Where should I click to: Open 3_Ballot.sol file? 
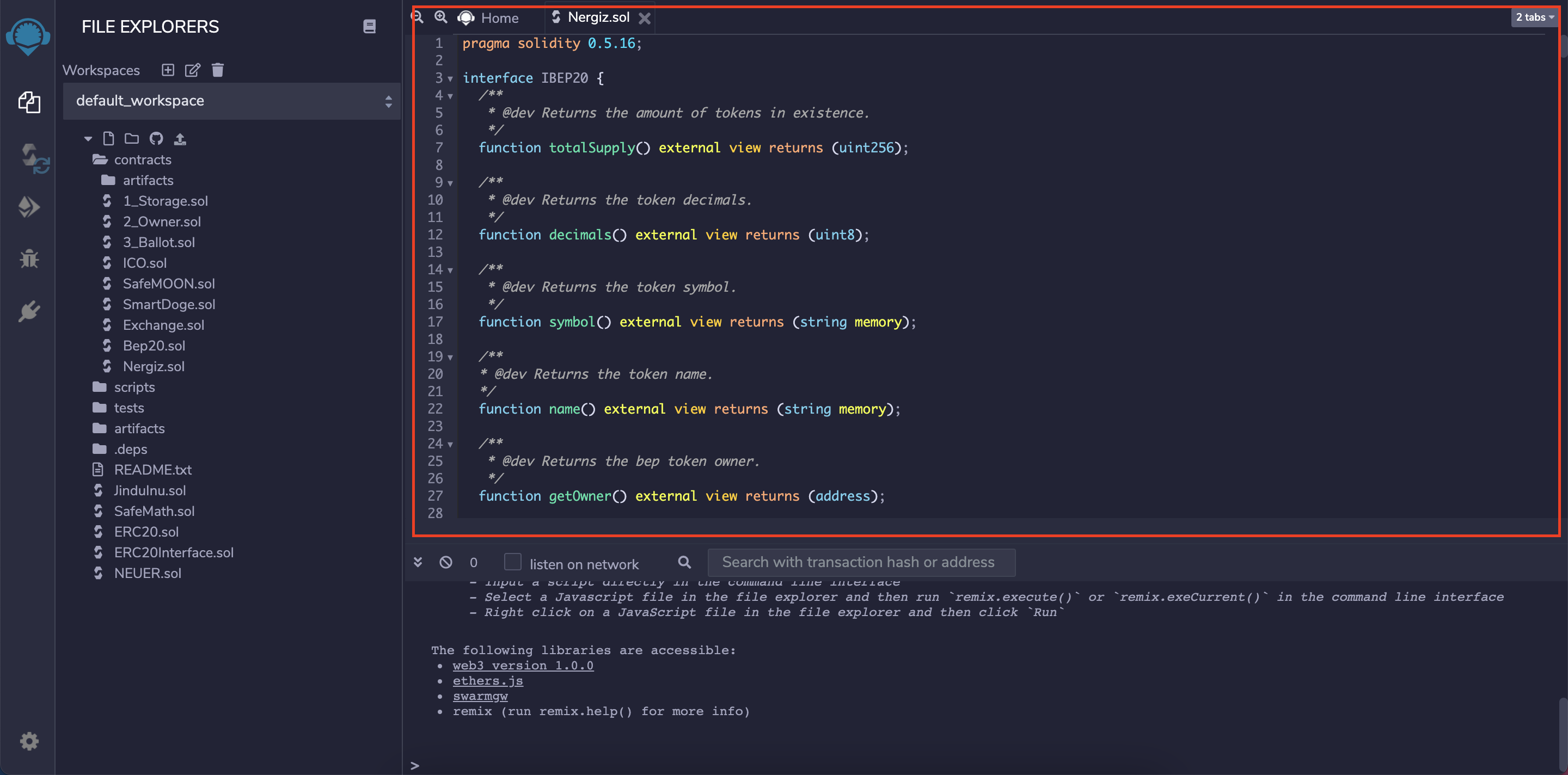tap(149, 242)
